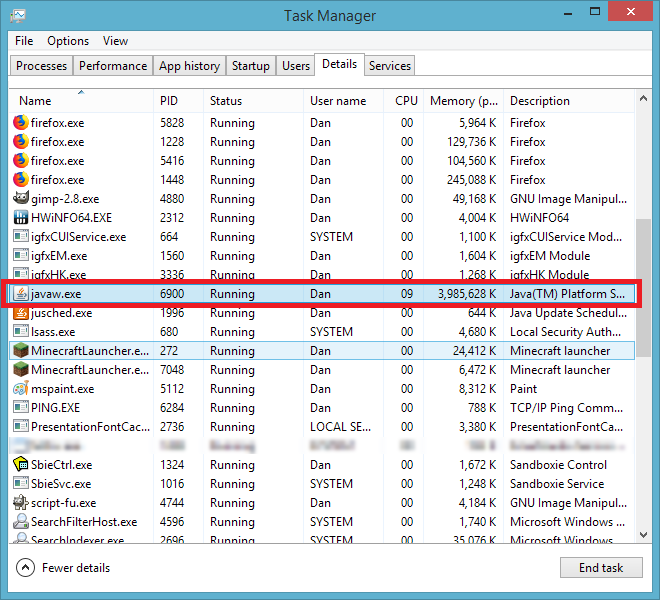Click the mspaint.exe Paint icon
Viewport: 660px width, 600px height.
click(21, 389)
